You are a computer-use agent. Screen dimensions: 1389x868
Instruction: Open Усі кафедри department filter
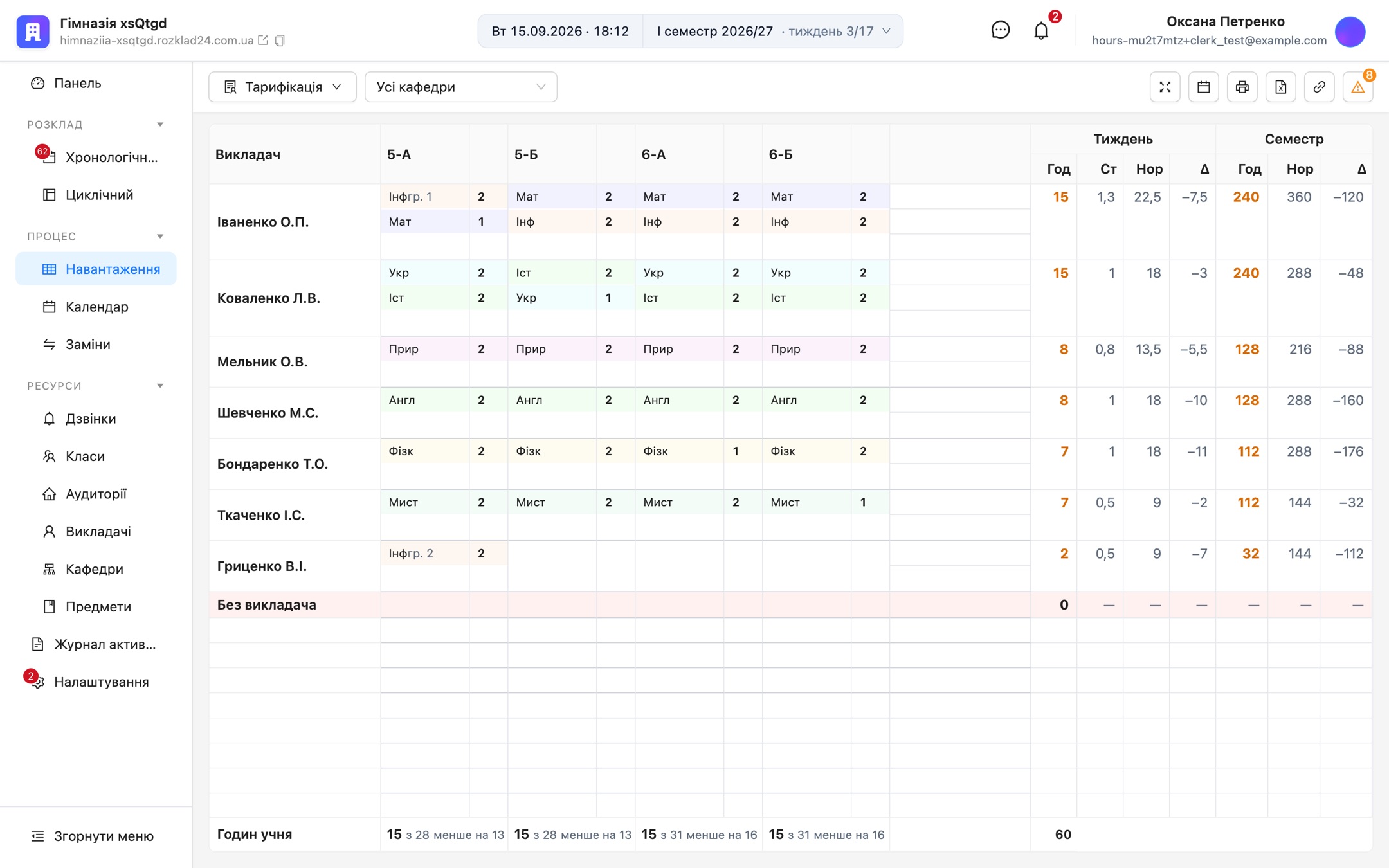pyautogui.click(x=460, y=87)
